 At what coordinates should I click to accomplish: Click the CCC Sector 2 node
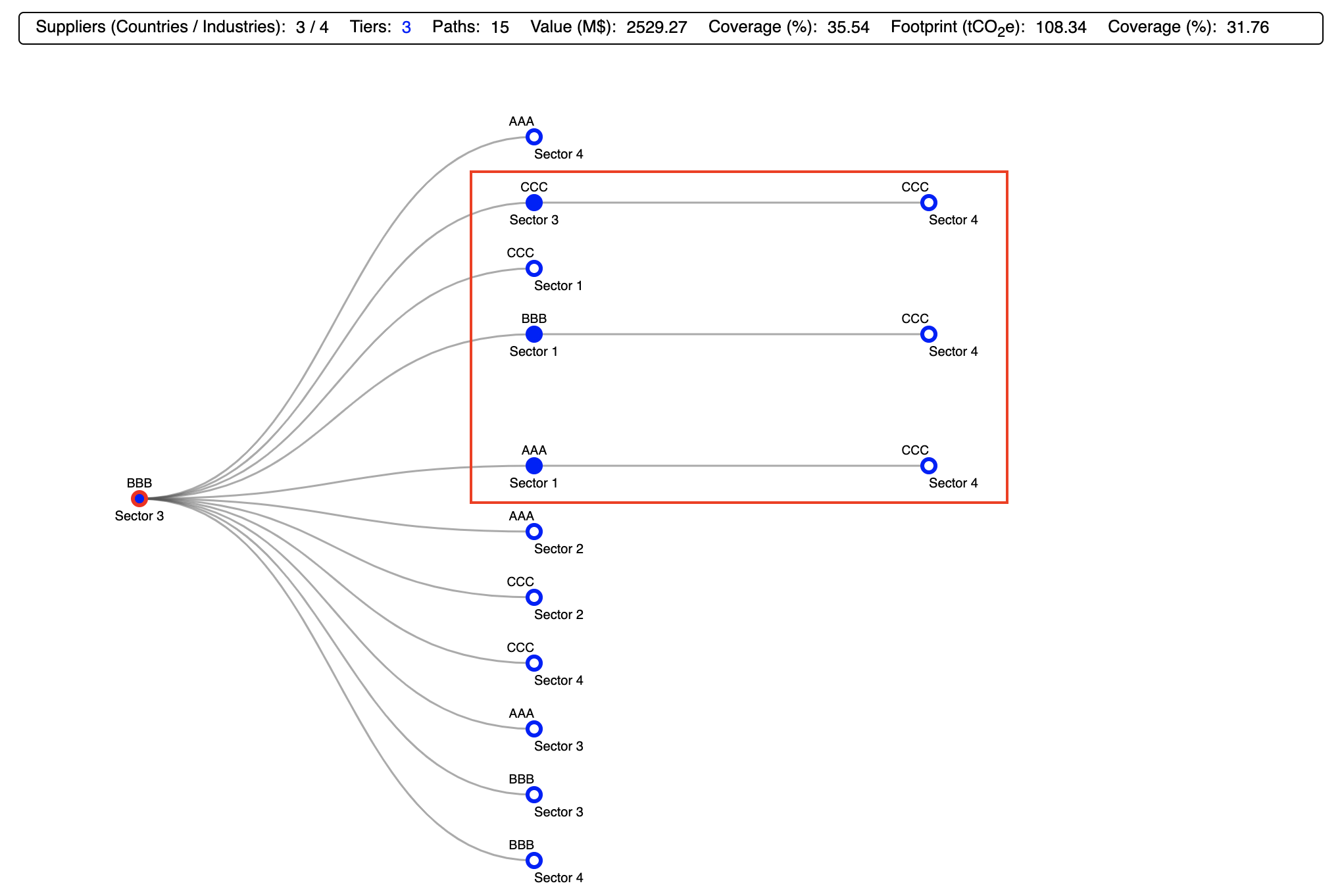534,597
